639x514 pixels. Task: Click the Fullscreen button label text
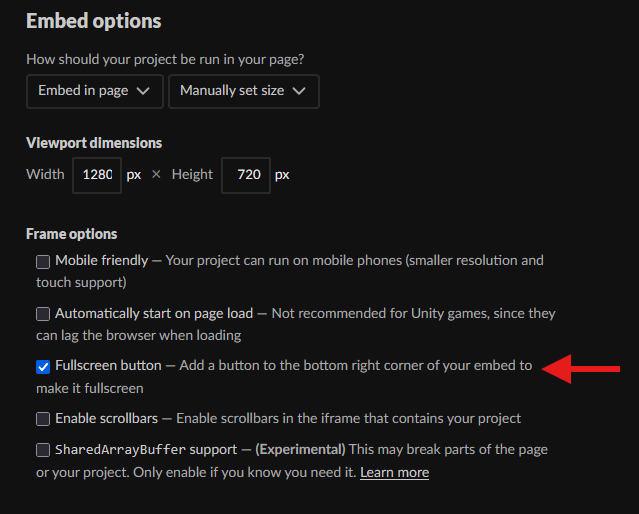[x=108, y=366]
